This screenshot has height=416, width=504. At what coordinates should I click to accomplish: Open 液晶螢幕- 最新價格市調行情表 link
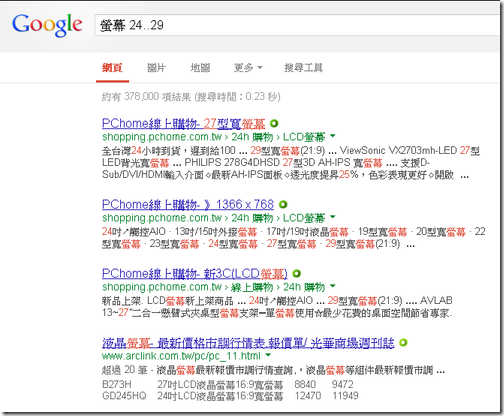[248, 343]
